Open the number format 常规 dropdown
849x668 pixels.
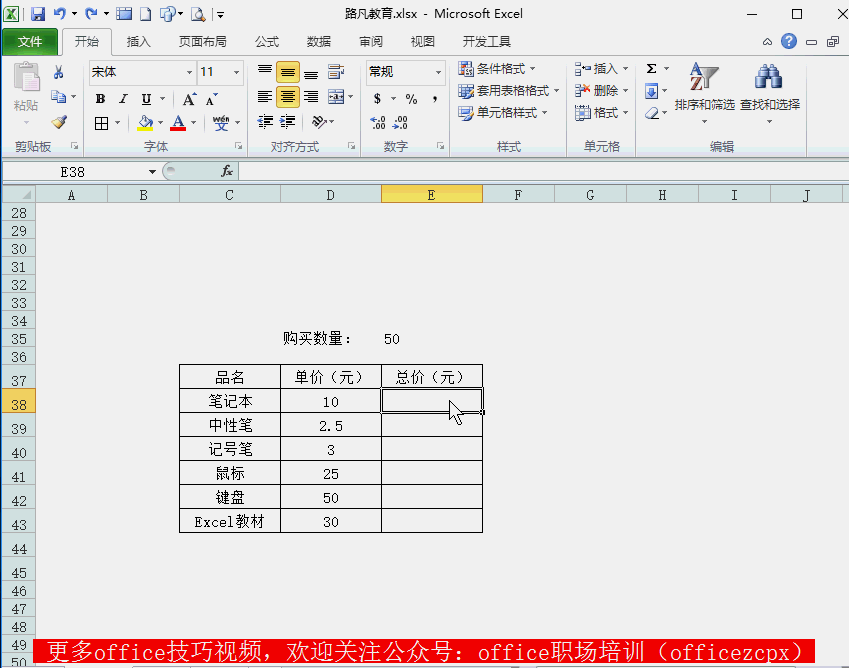pos(438,71)
